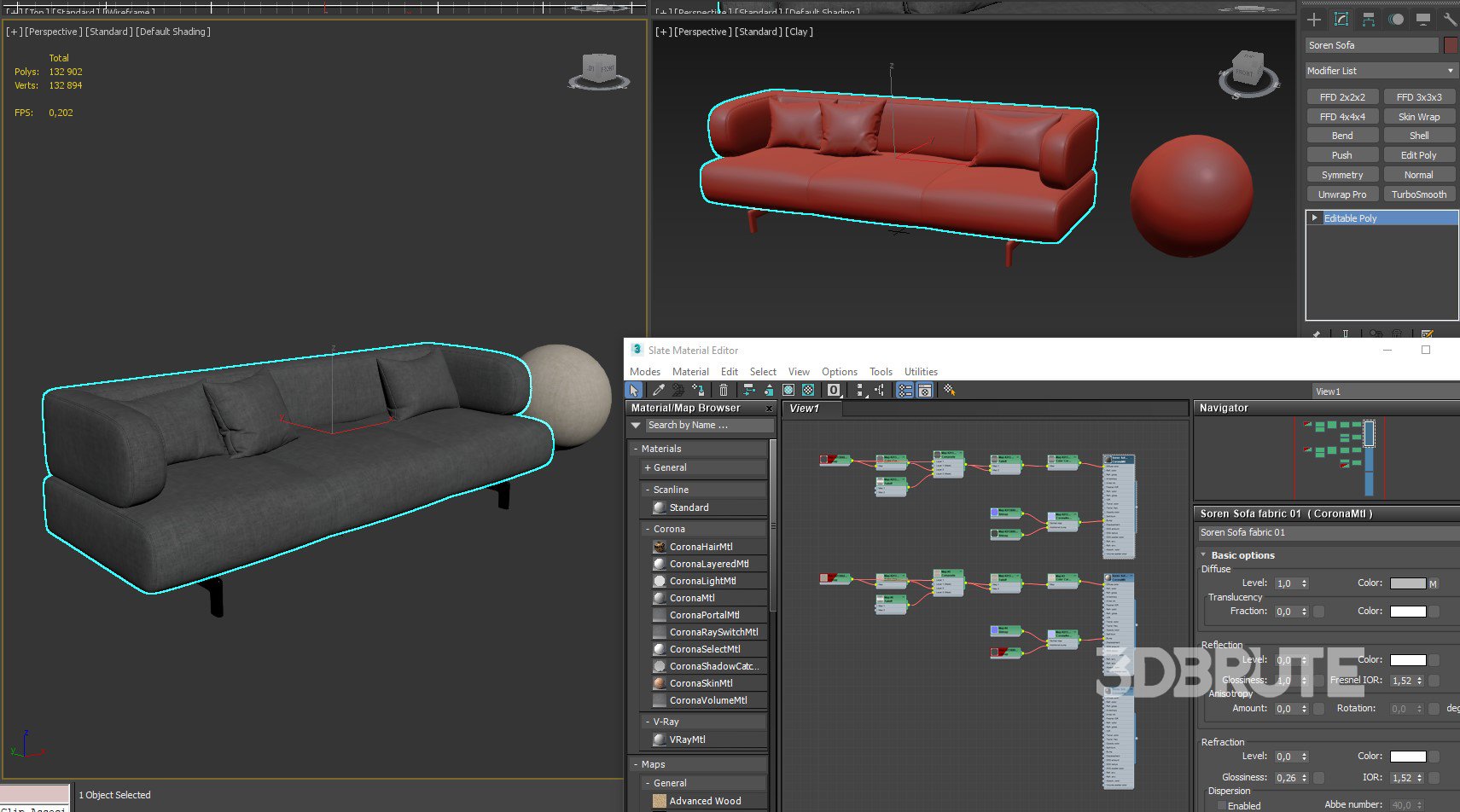Open the Modifier List dropdown
Image resolution: width=1460 pixels, height=812 pixels.
point(1381,71)
